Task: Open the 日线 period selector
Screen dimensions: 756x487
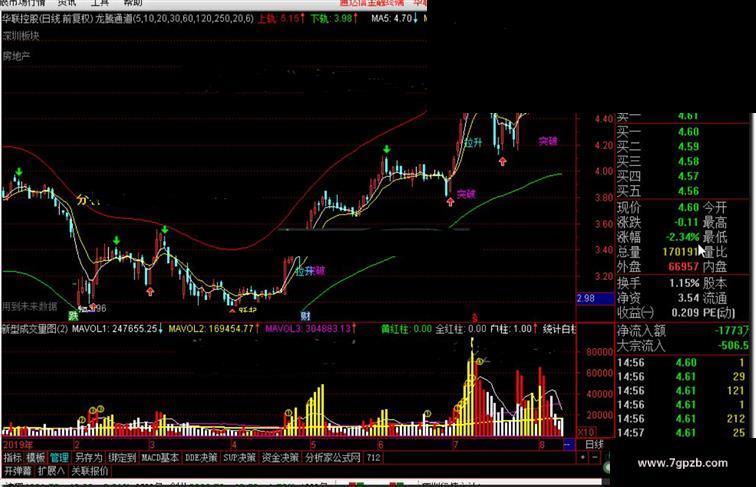Action: [x=594, y=444]
